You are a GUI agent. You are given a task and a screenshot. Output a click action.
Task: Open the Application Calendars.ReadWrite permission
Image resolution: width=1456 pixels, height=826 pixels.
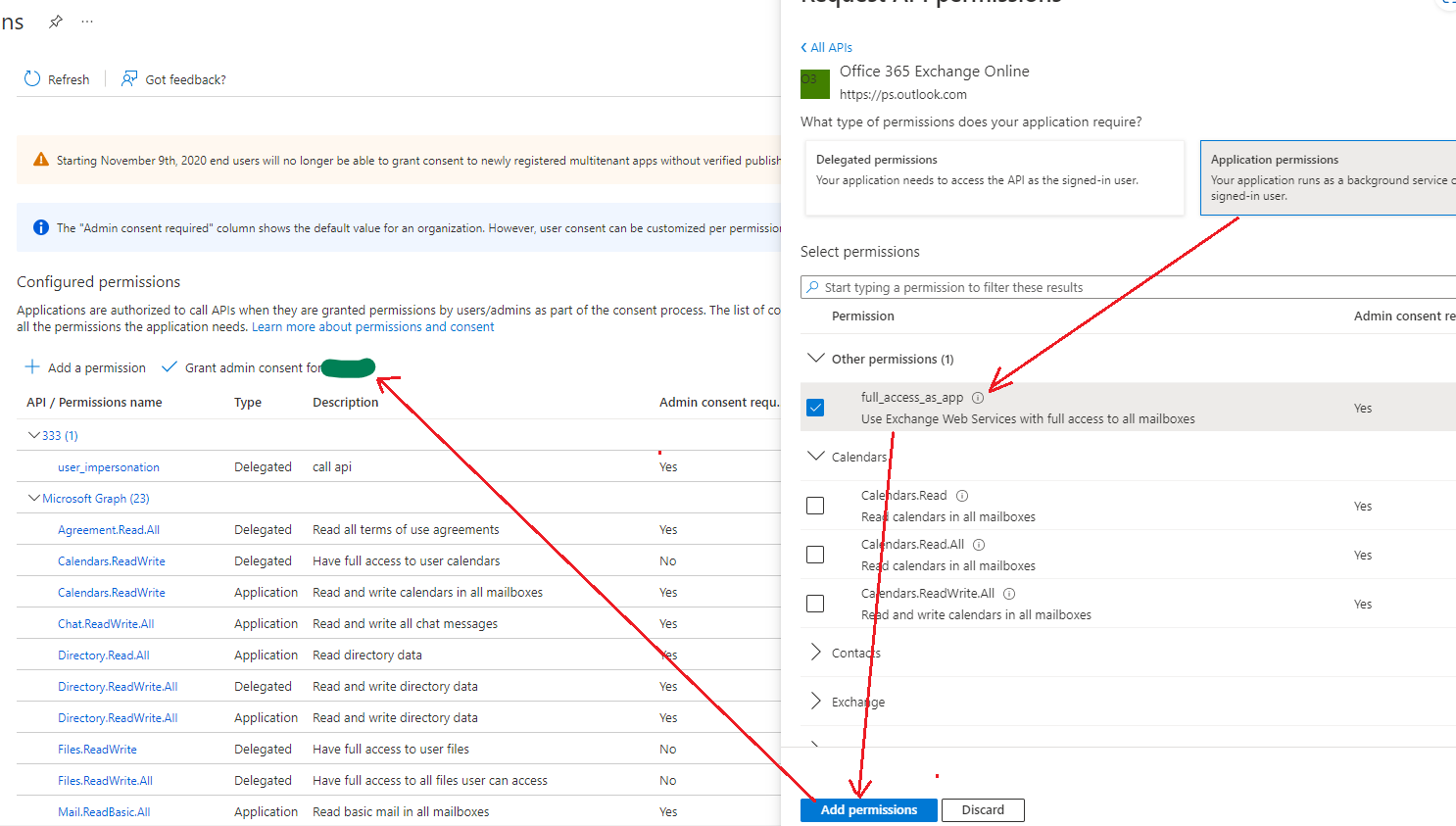(112, 593)
